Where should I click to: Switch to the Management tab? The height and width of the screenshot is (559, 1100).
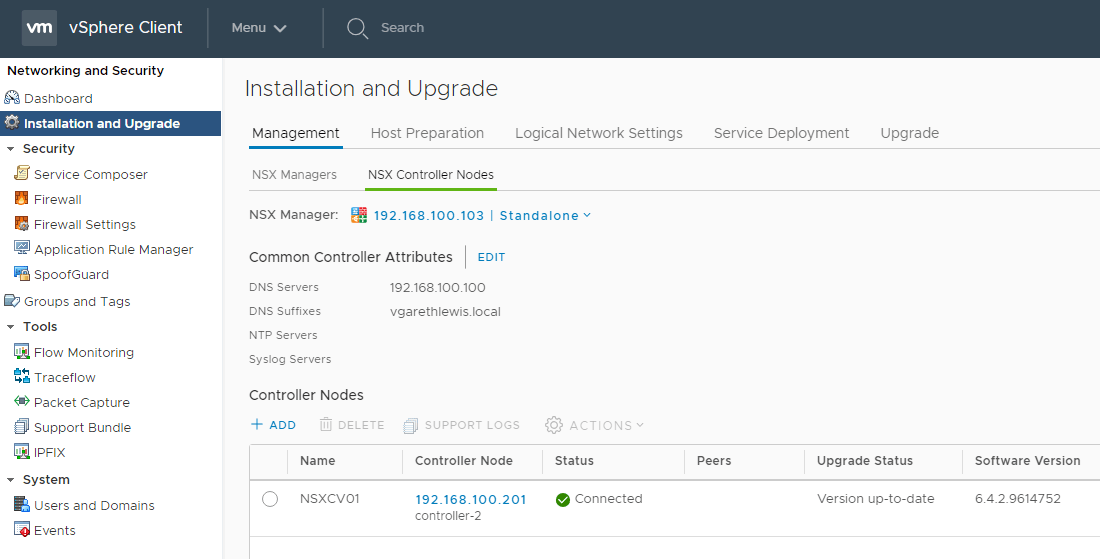pyautogui.click(x=295, y=133)
